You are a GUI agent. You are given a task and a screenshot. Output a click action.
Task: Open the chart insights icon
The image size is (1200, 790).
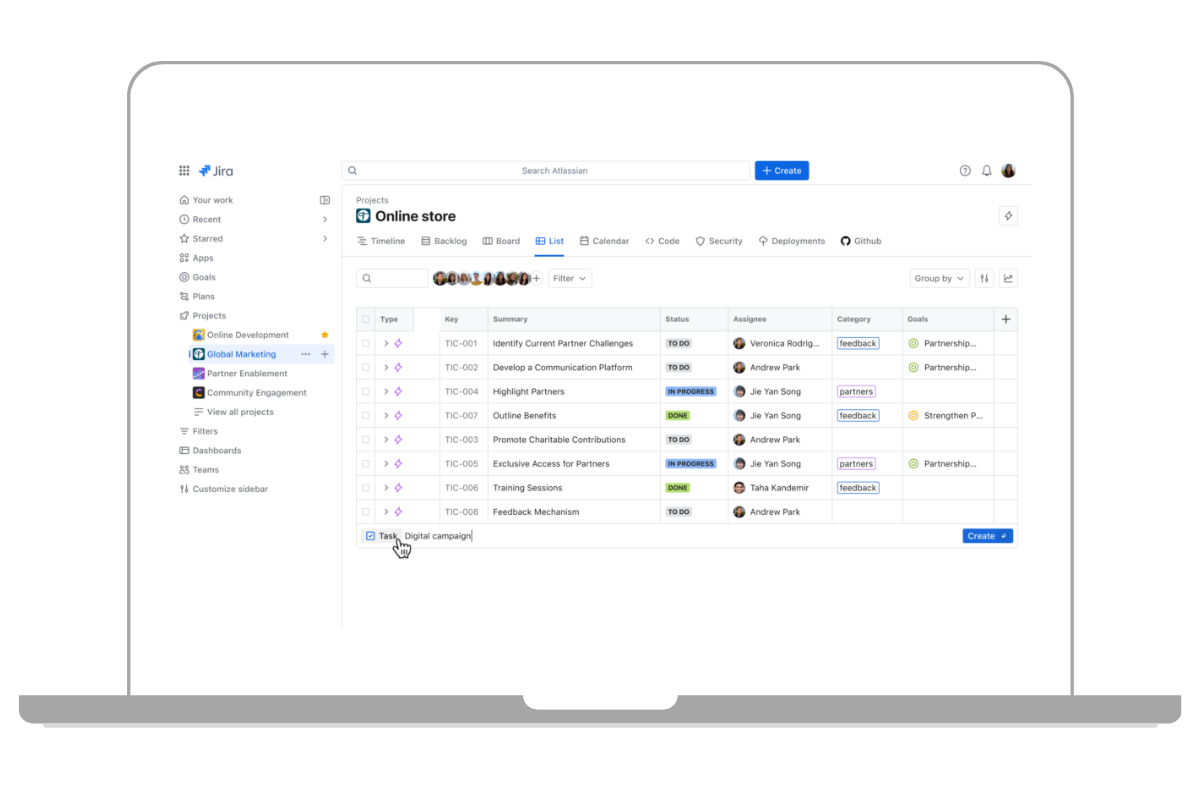click(1008, 279)
